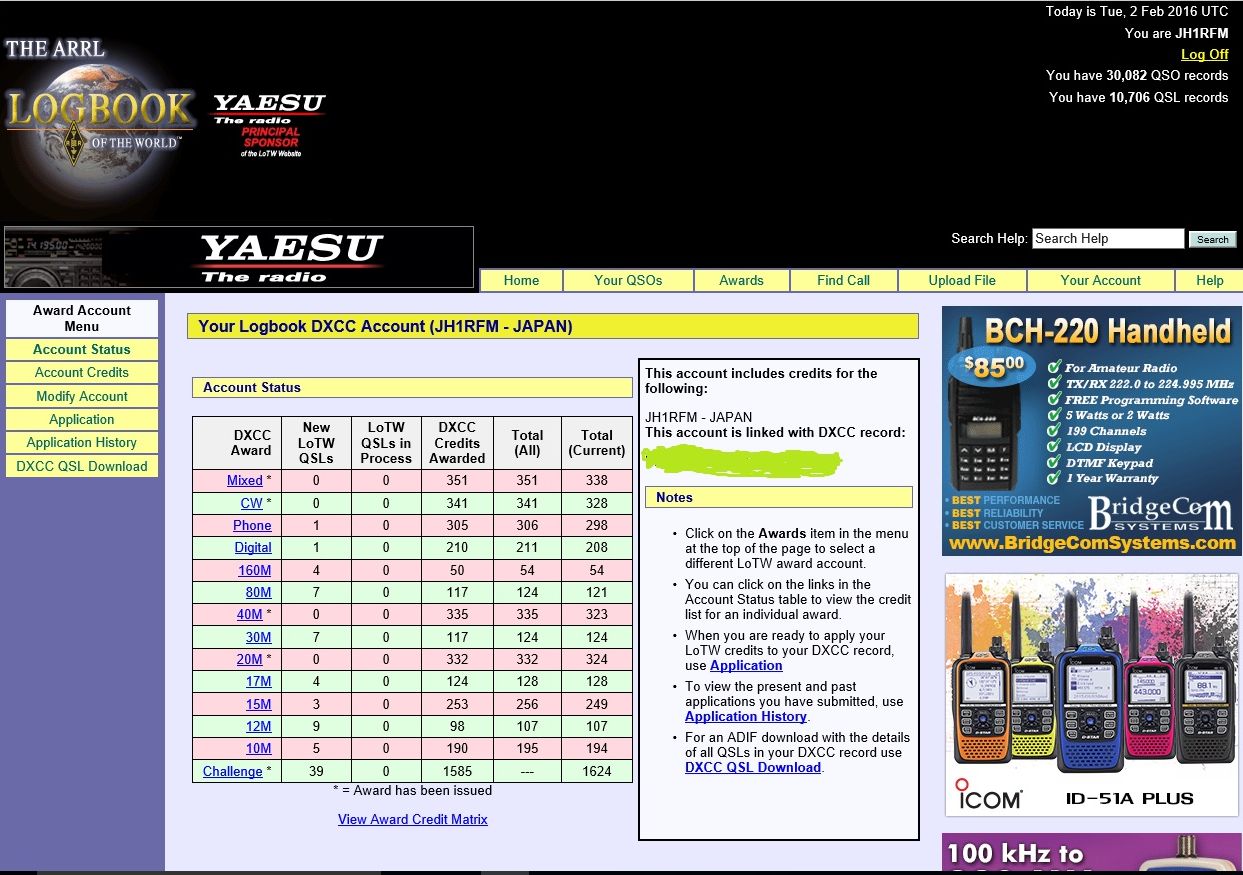Viewport: 1243px width, 875px height.
Task: Click the Yaesu principal sponsor logo
Action: pyautogui.click(x=269, y=124)
